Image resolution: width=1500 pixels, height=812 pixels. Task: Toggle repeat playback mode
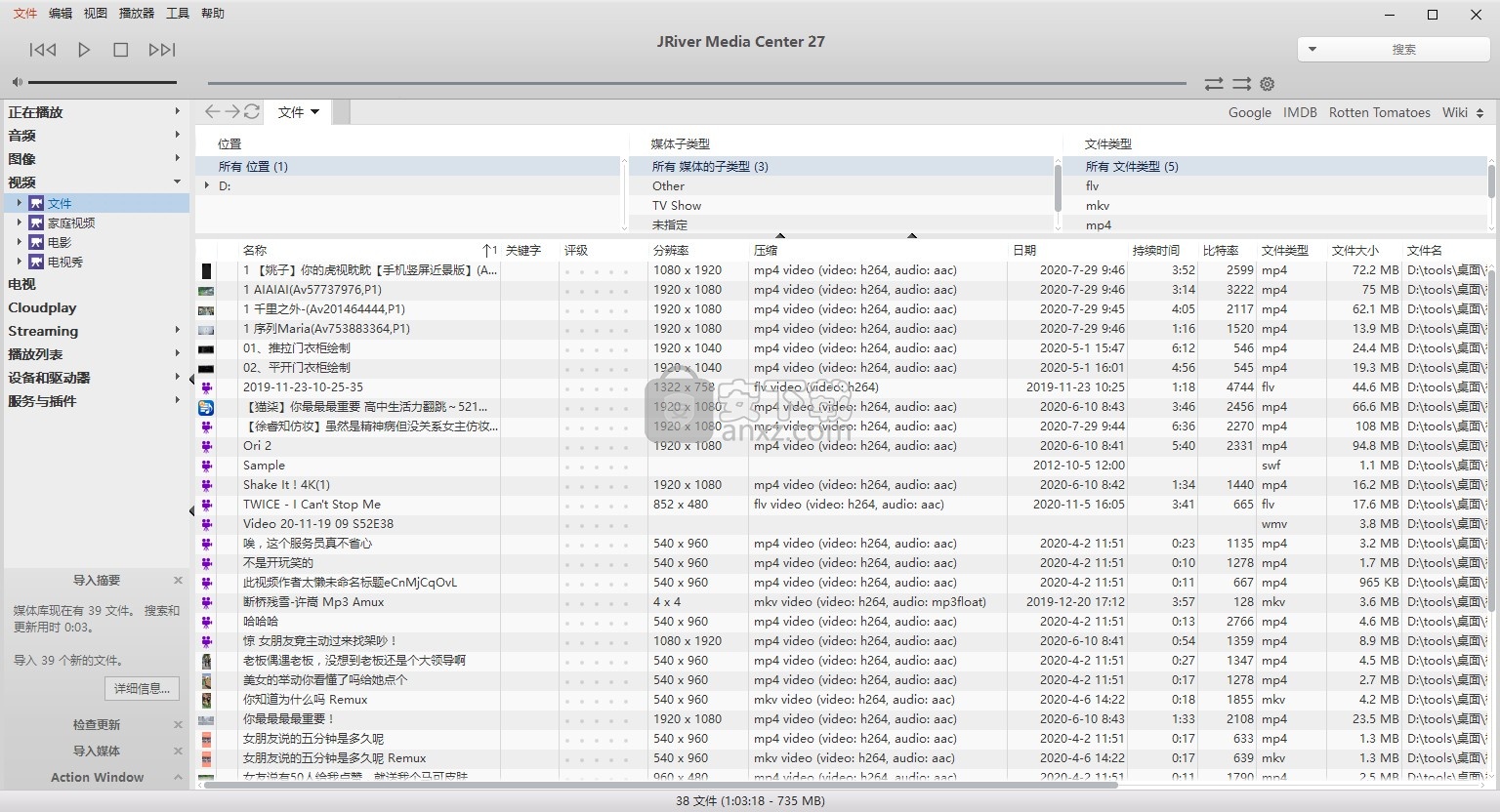tap(1214, 84)
